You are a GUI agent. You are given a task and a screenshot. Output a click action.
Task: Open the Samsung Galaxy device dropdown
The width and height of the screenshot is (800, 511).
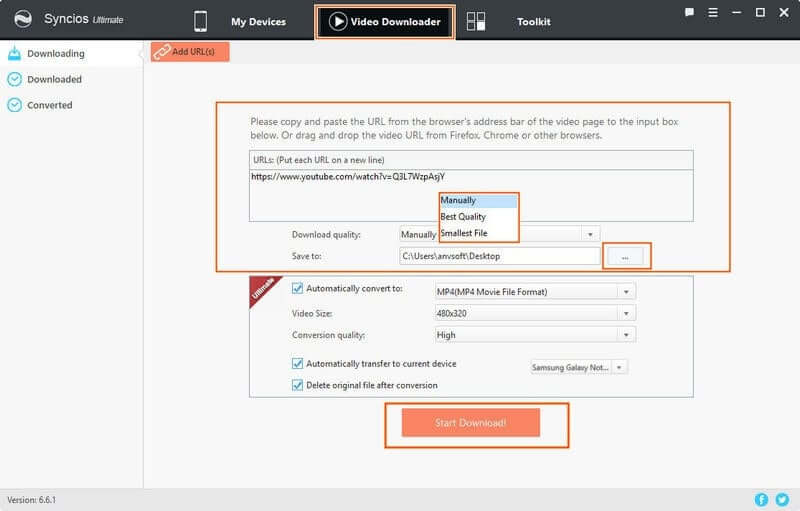(x=579, y=367)
